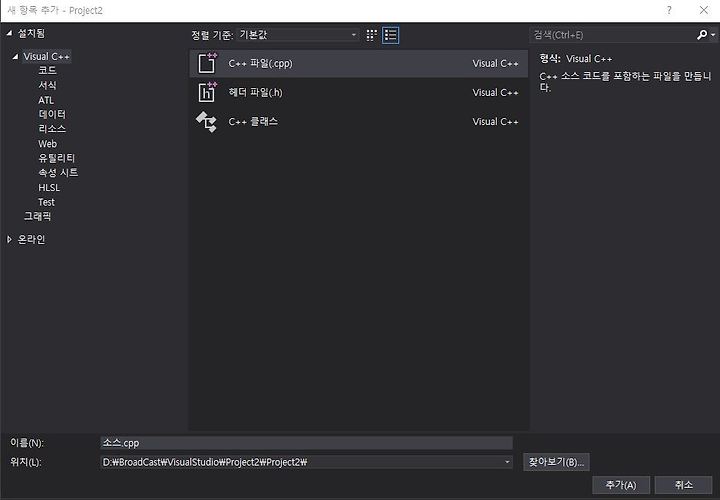Select the 온라인 tree label
The height and width of the screenshot is (500, 720).
(31, 239)
